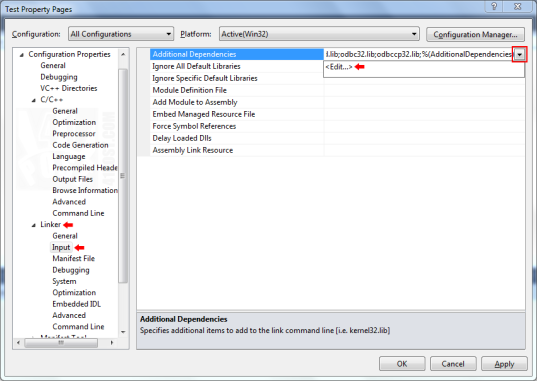Select Module Definition File property

pos(236,90)
